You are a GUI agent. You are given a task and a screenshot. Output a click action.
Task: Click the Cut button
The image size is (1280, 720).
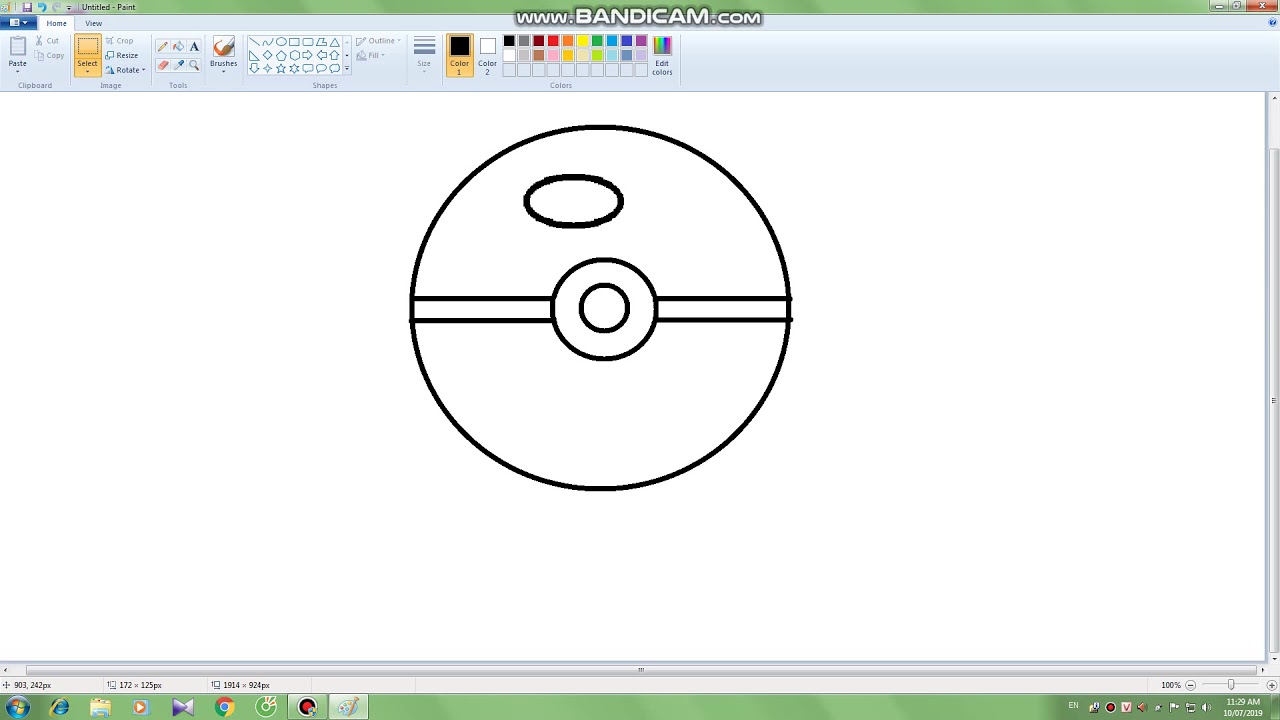pyautogui.click(x=46, y=41)
